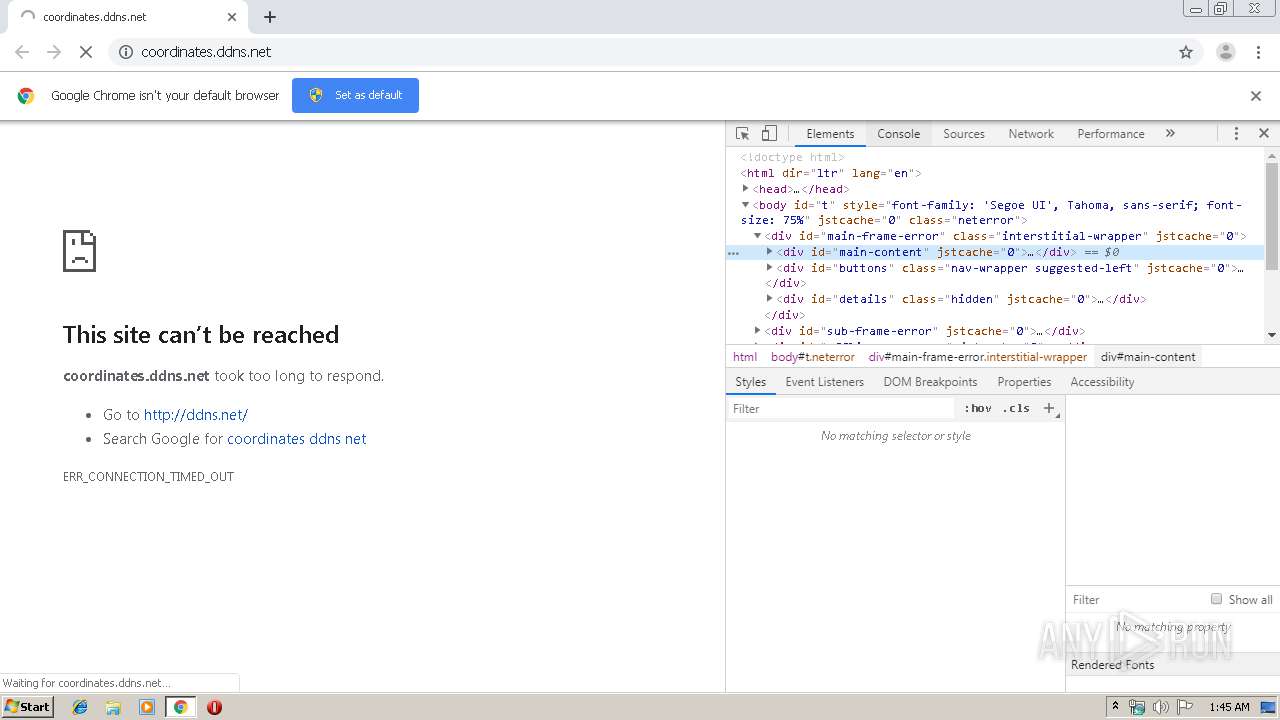Screen dimensions: 1280x720
Task: Go forward to next page
Action: pos(54,52)
